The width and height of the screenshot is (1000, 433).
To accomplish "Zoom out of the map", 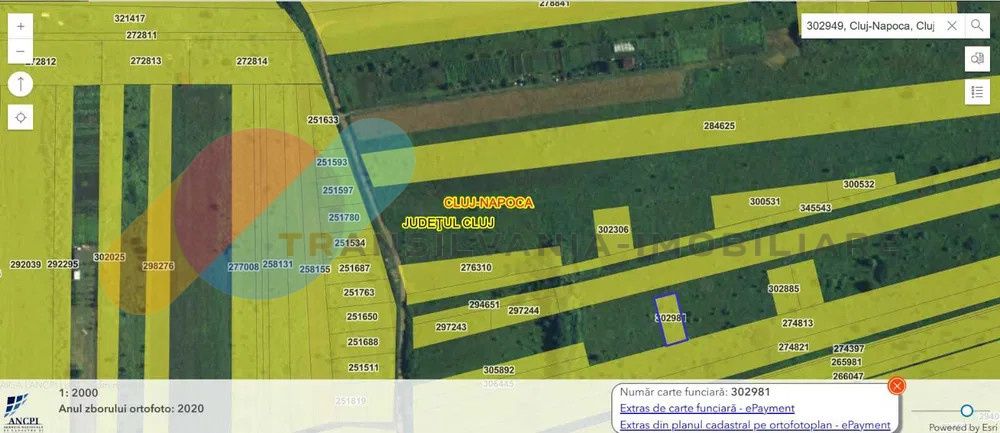I will tap(21, 50).
